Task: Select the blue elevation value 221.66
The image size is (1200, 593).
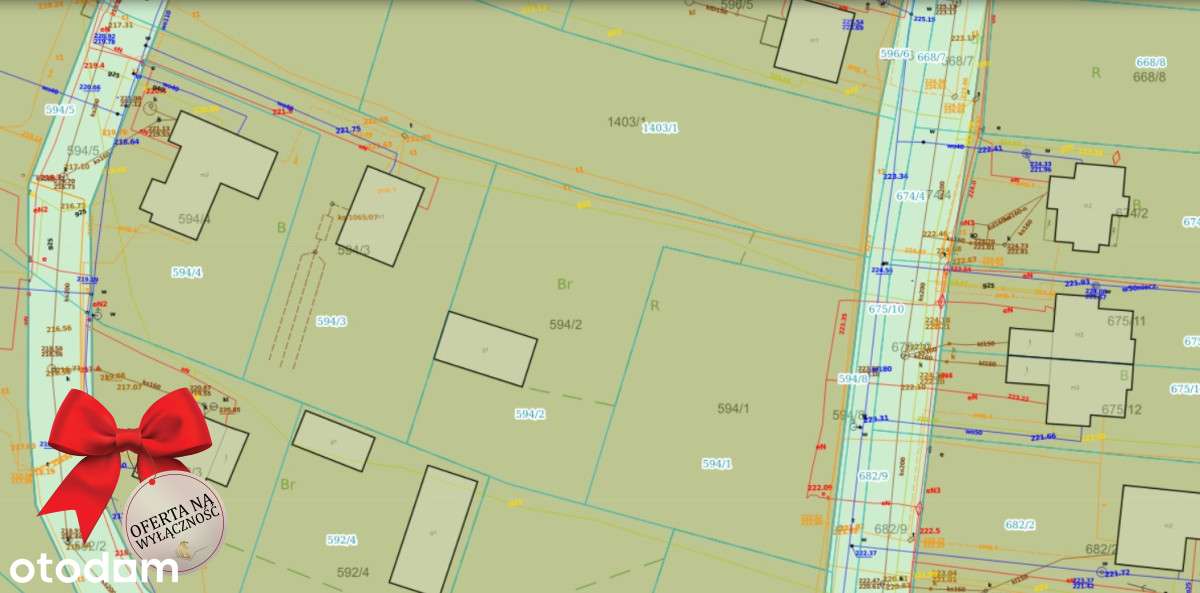Action: (1043, 437)
